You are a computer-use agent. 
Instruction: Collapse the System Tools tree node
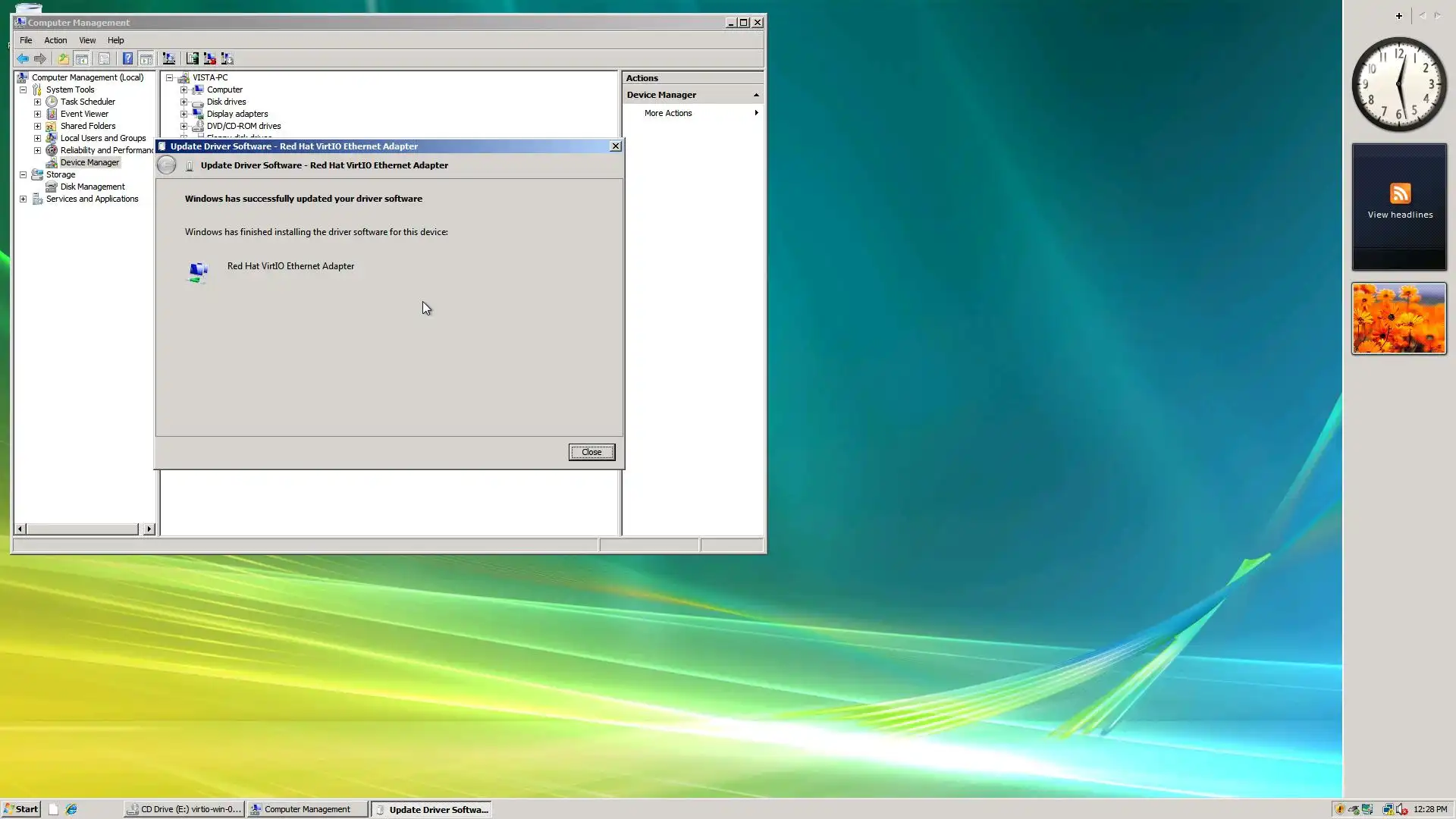(23, 89)
